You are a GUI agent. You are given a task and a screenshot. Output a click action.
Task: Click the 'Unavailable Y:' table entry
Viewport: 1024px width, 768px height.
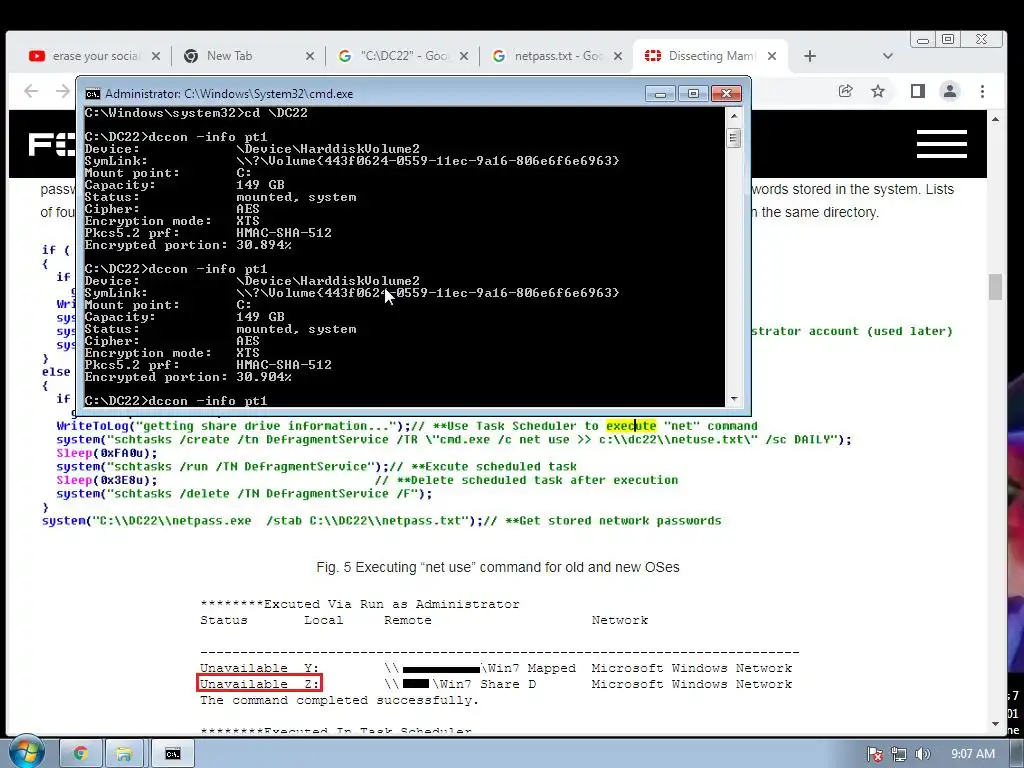tap(259, 668)
